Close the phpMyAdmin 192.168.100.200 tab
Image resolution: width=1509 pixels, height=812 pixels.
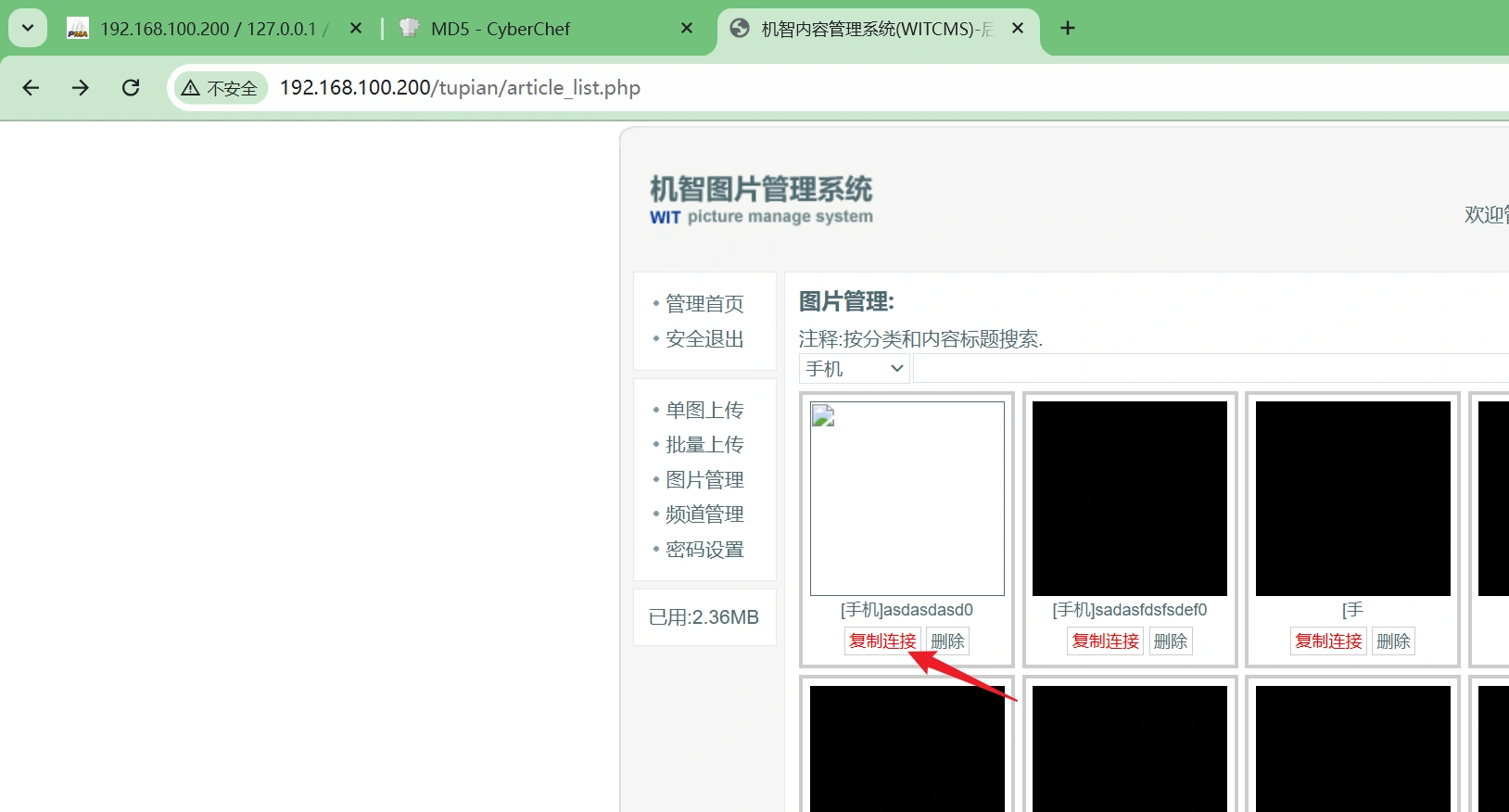(x=356, y=28)
